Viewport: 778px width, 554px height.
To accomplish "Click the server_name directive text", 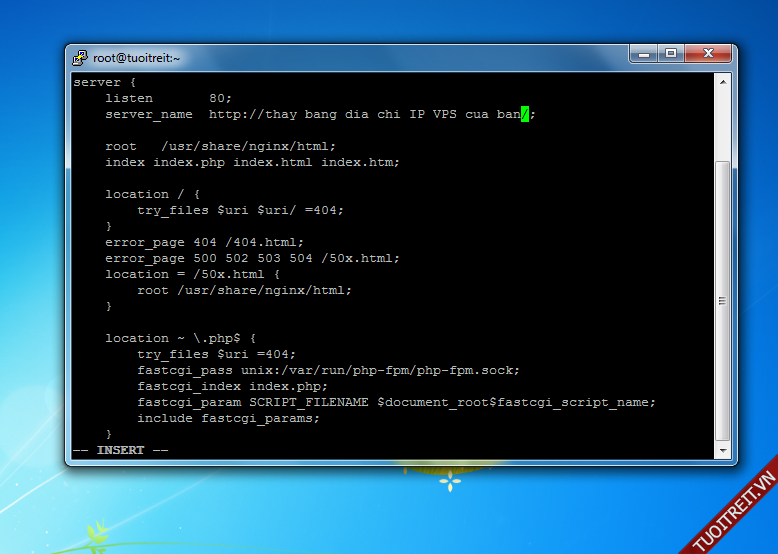I will 148,114.
